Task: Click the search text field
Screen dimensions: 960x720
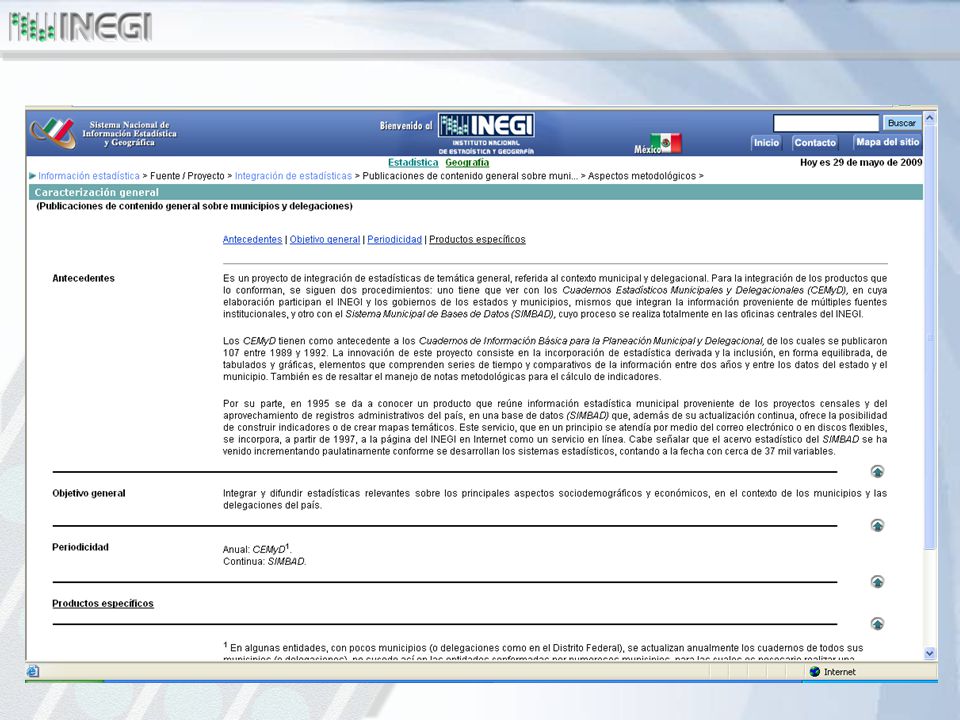Action: pyautogui.click(x=825, y=123)
